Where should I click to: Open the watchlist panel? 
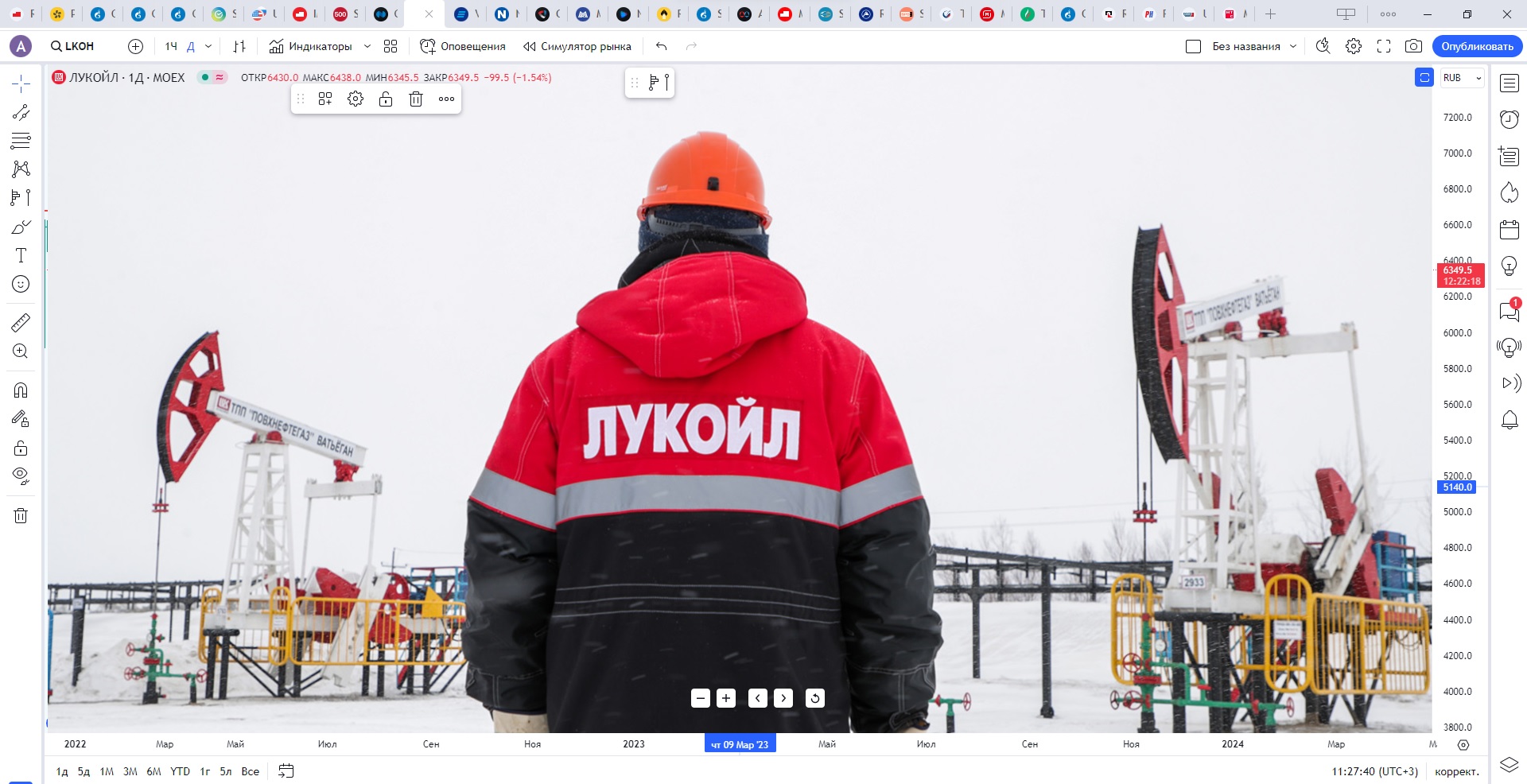pos(1510,83)
